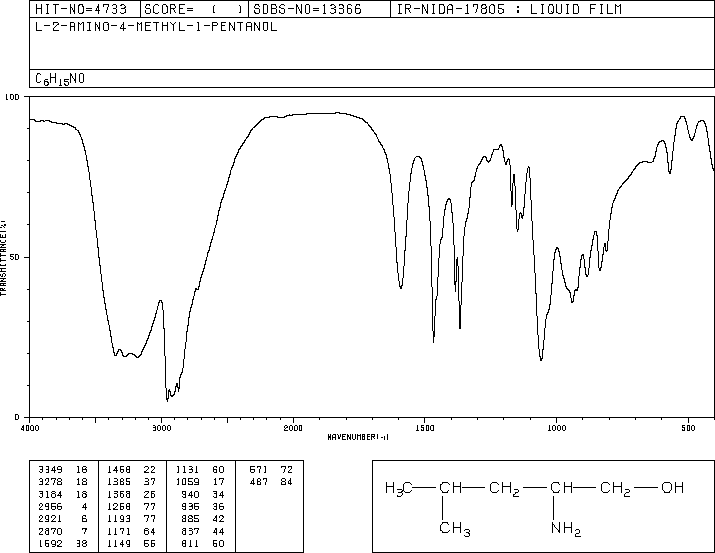This screenshot has width=715, height=553.
Task: Select the 3349 peak table entry
Action: [62, 470]
